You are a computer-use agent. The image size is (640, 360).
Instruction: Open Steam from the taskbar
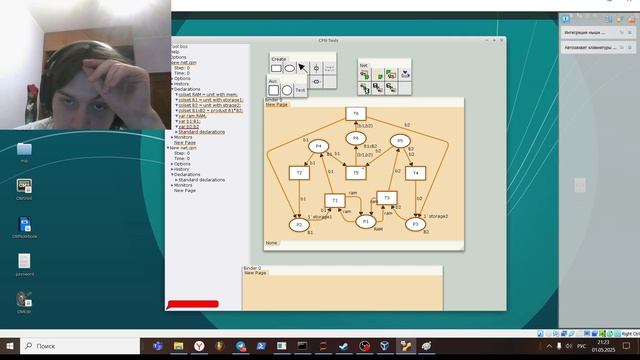(343, 346)
